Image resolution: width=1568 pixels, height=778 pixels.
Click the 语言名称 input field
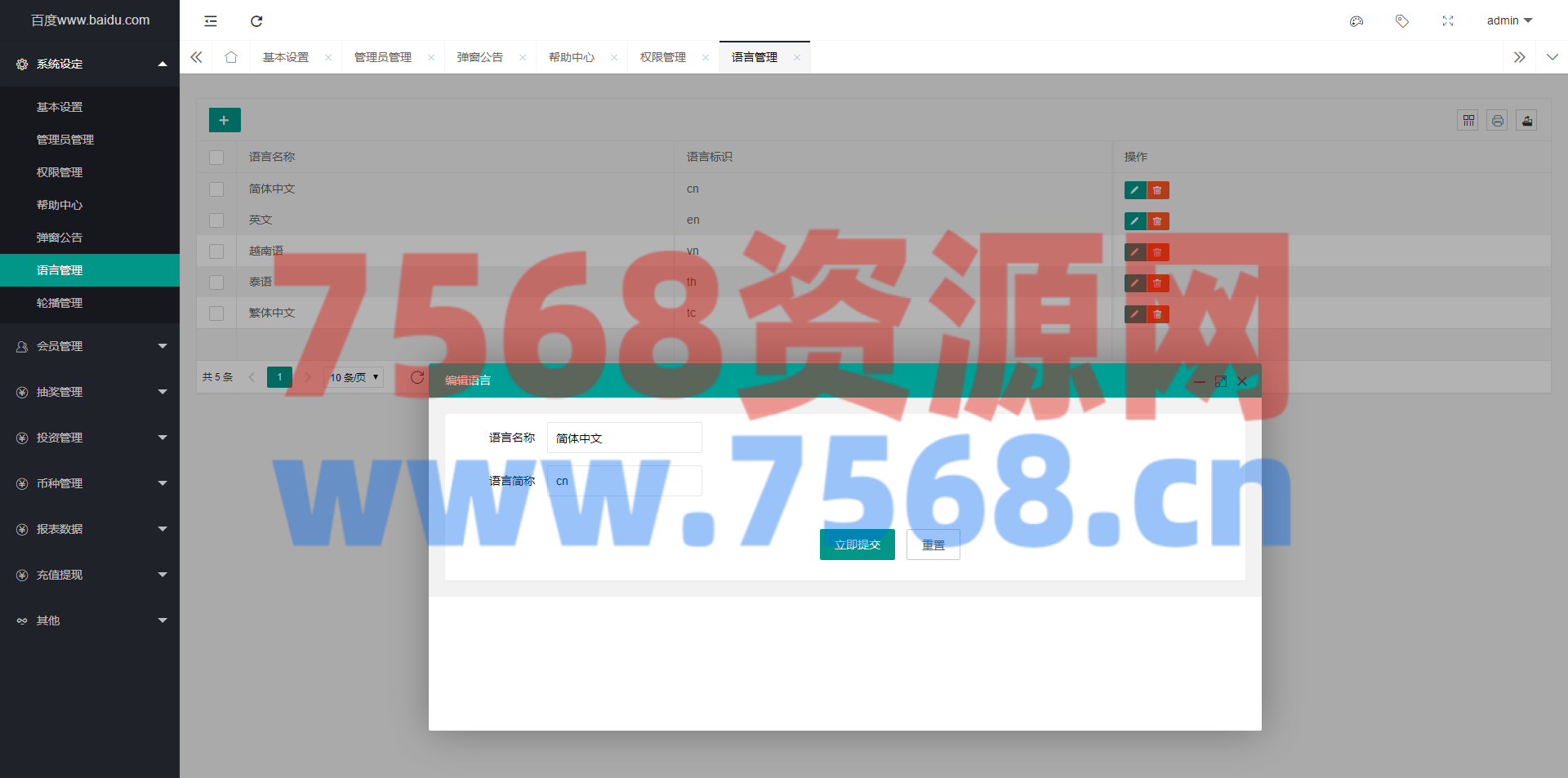624,438
